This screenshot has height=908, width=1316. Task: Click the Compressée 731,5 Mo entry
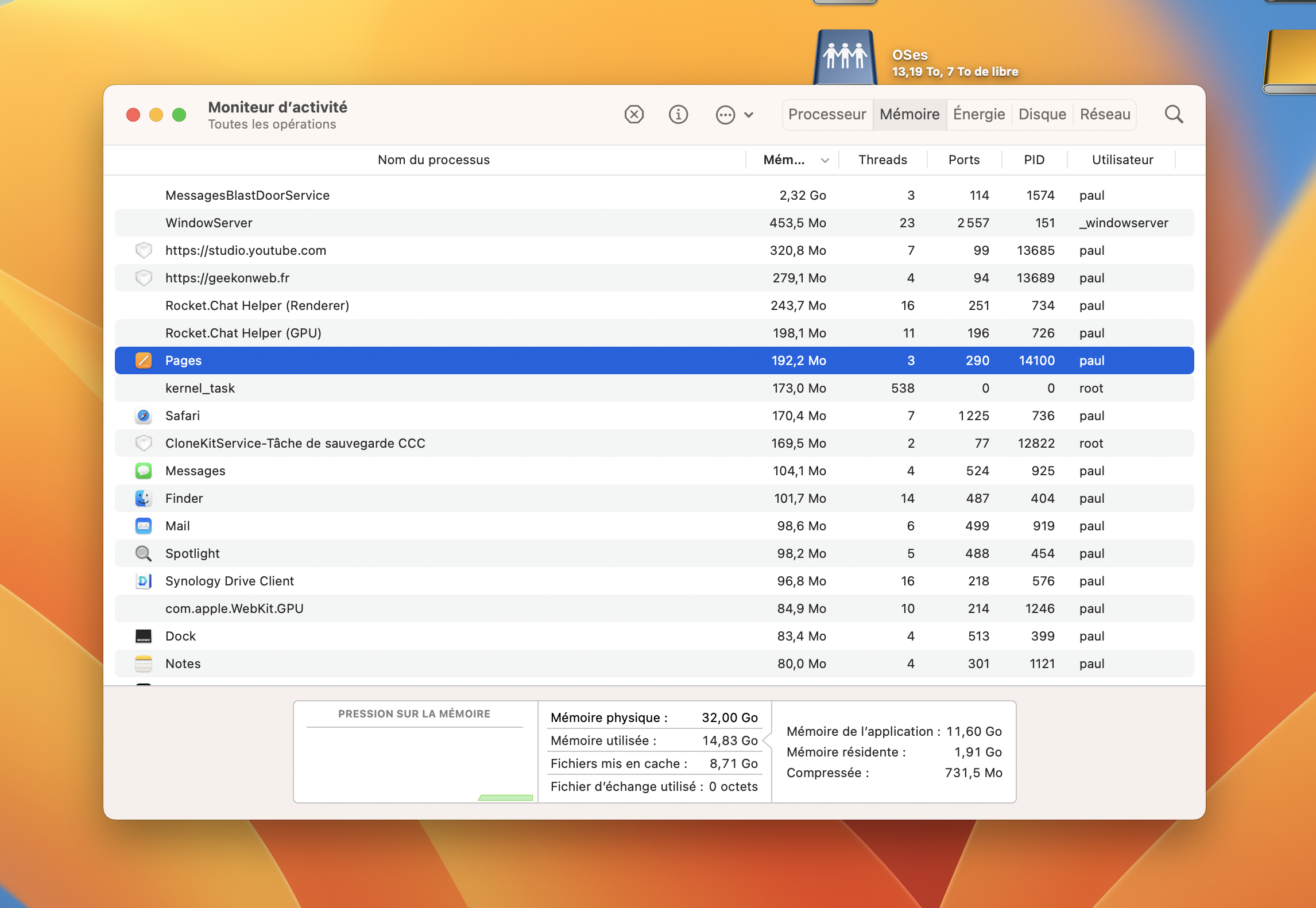coord(894,773)
